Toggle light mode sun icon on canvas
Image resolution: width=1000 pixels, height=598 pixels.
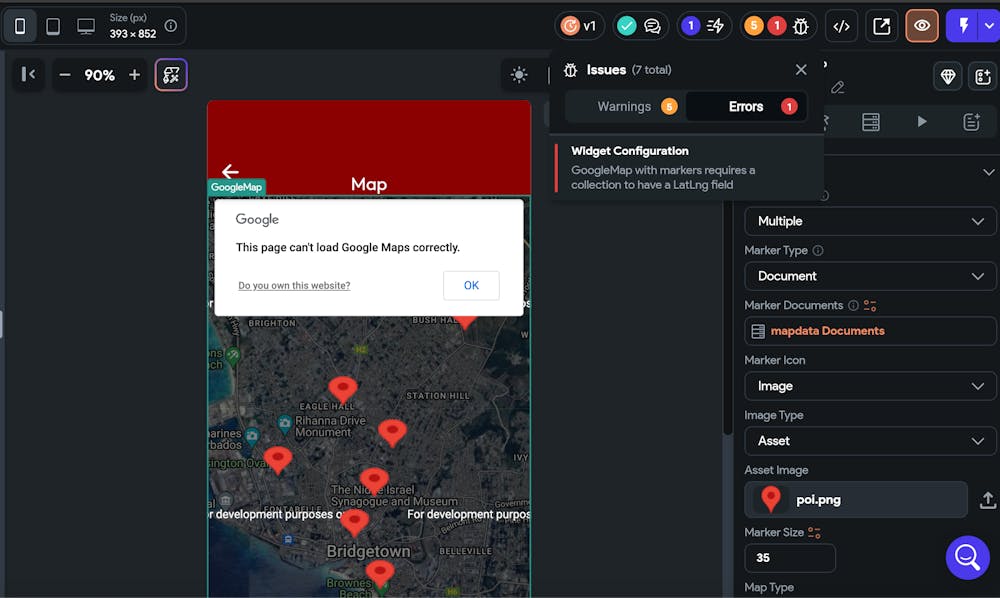tap(518, 75)
